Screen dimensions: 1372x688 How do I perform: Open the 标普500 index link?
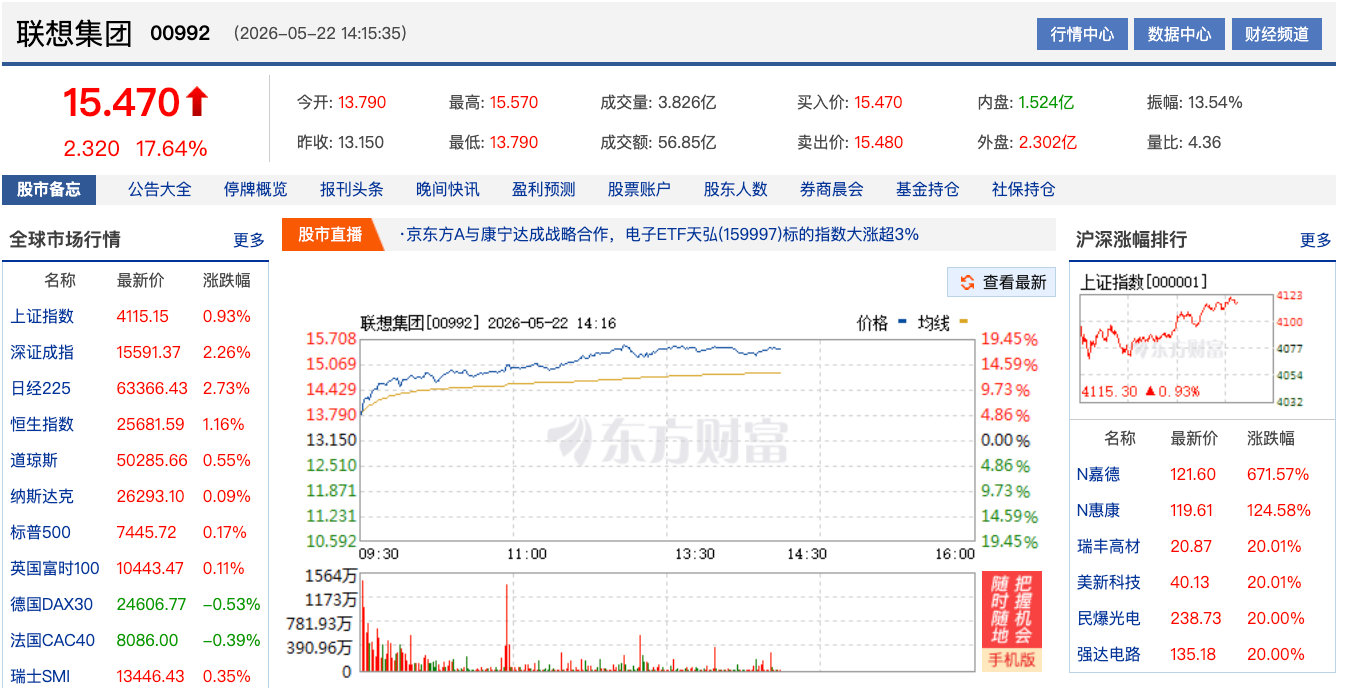pos(41,532)
